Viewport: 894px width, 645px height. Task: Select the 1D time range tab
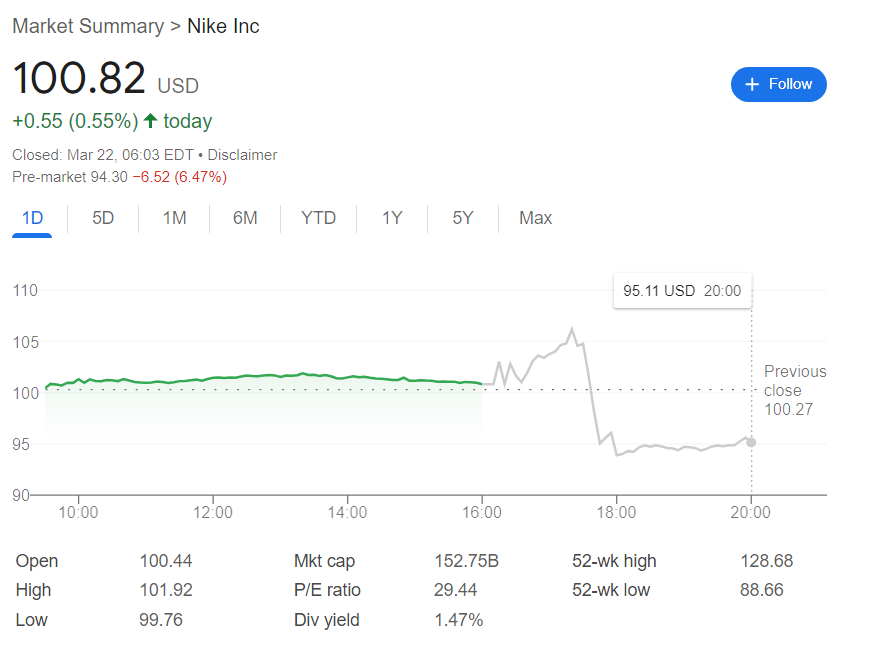click(32, 218)
